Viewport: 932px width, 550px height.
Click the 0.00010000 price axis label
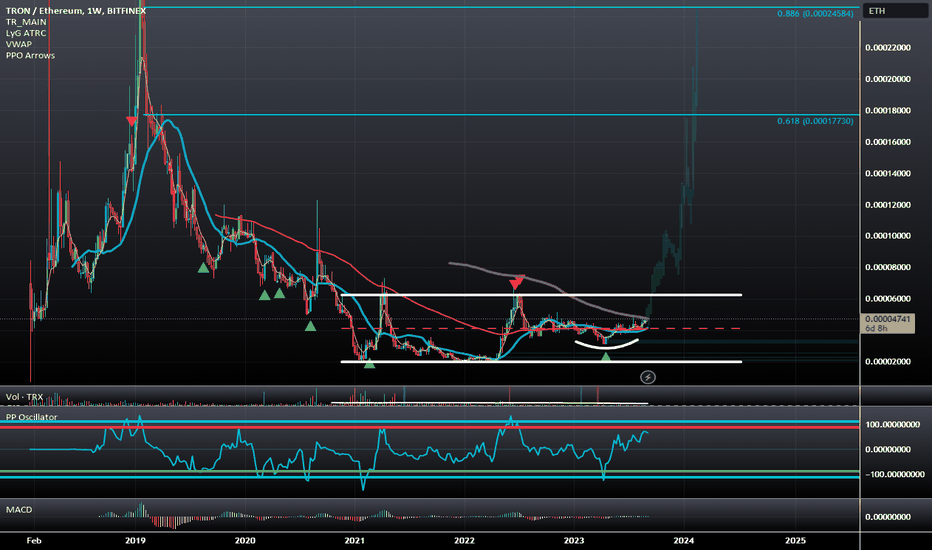coord(888,236)
